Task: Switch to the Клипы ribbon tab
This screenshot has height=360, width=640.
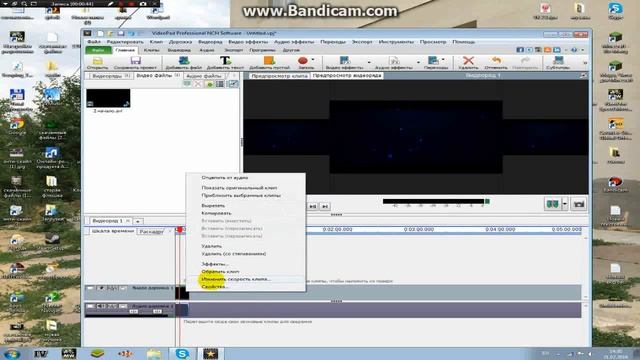Action: pyautogui.click(x=151, y=50)
